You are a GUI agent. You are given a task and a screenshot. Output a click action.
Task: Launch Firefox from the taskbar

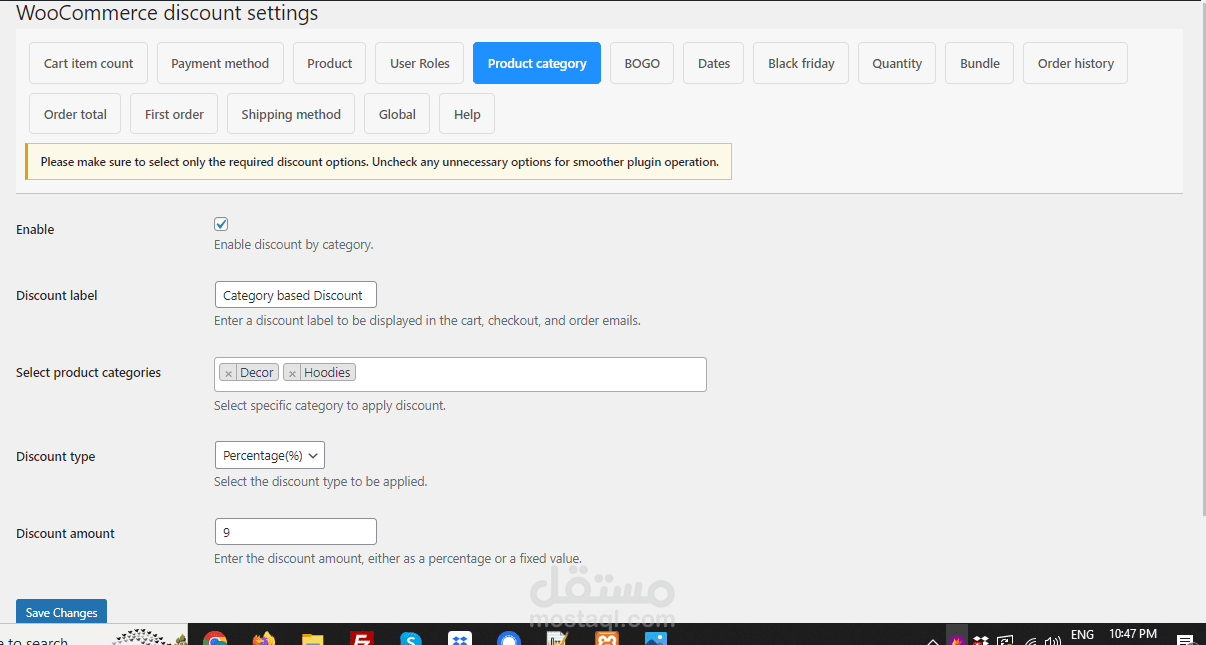[263, 639]
